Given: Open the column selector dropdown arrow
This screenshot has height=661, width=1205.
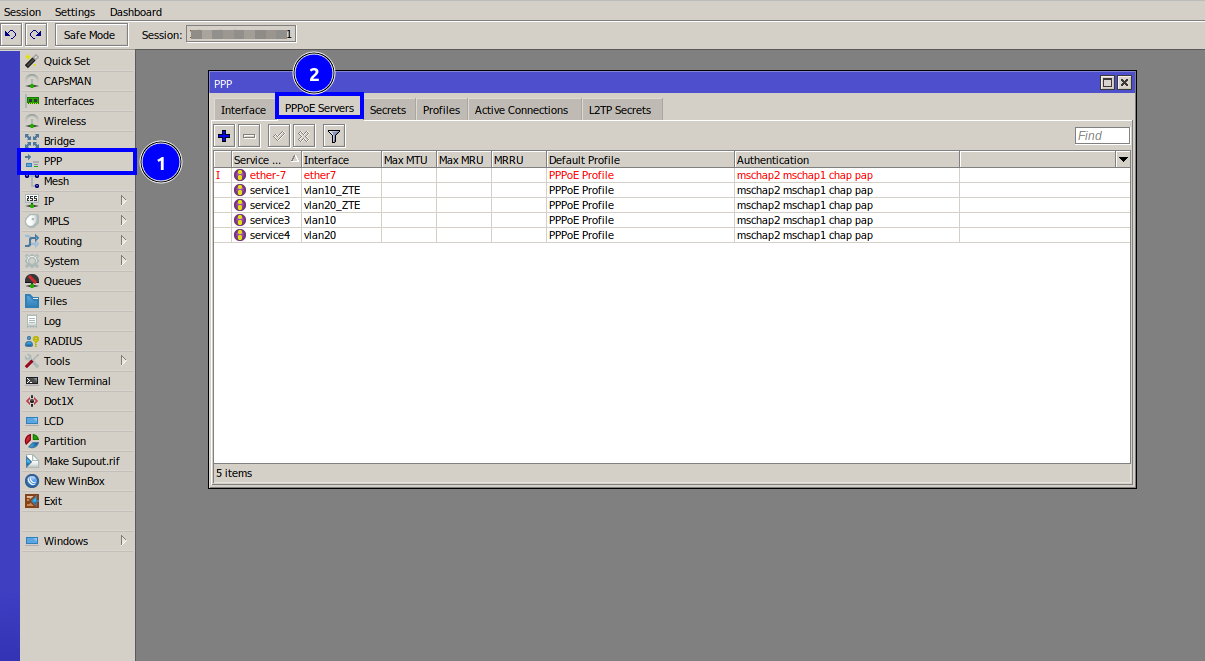Looking at the screenshot, I should coord(1123,160).
